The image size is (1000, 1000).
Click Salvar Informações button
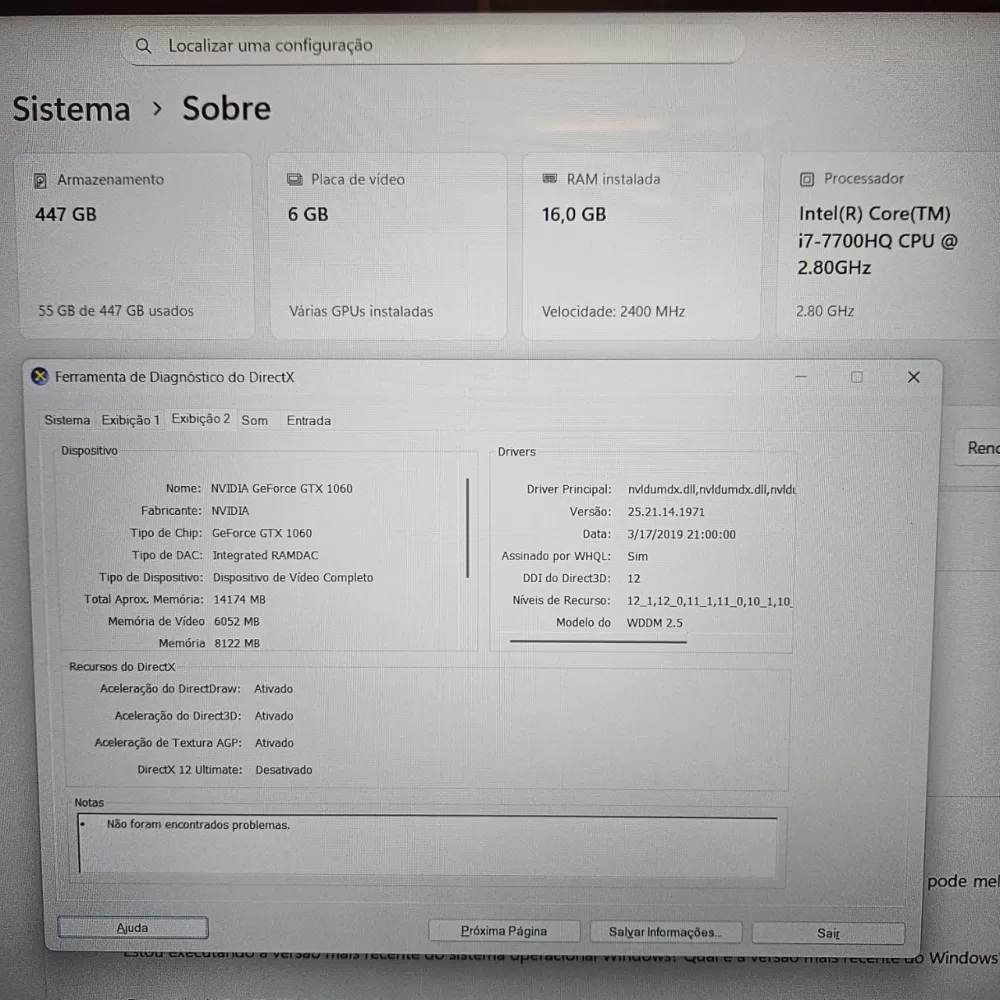pos(664,932)
